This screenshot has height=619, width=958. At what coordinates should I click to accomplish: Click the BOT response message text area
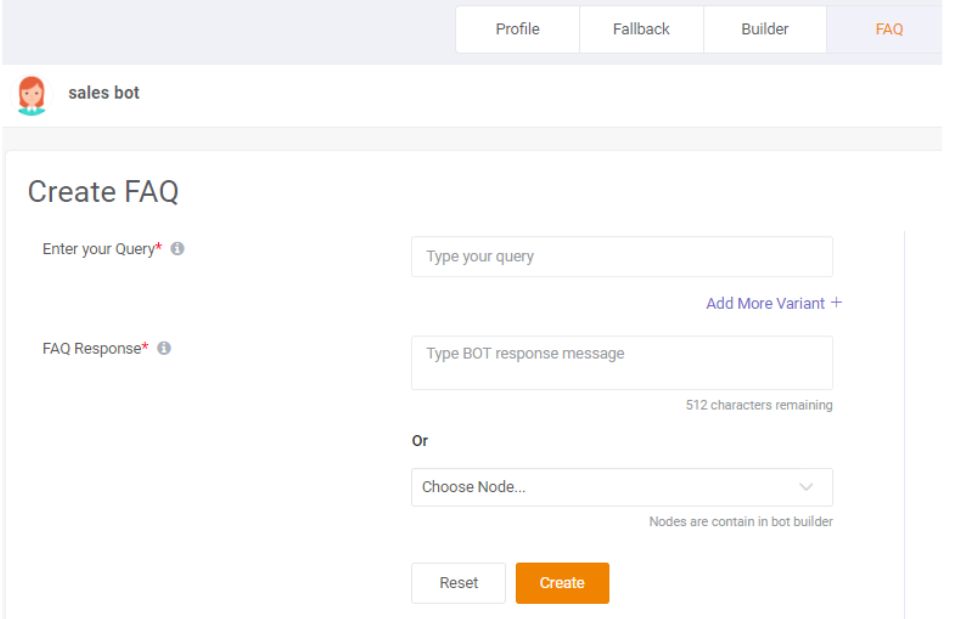click(622, 362)
